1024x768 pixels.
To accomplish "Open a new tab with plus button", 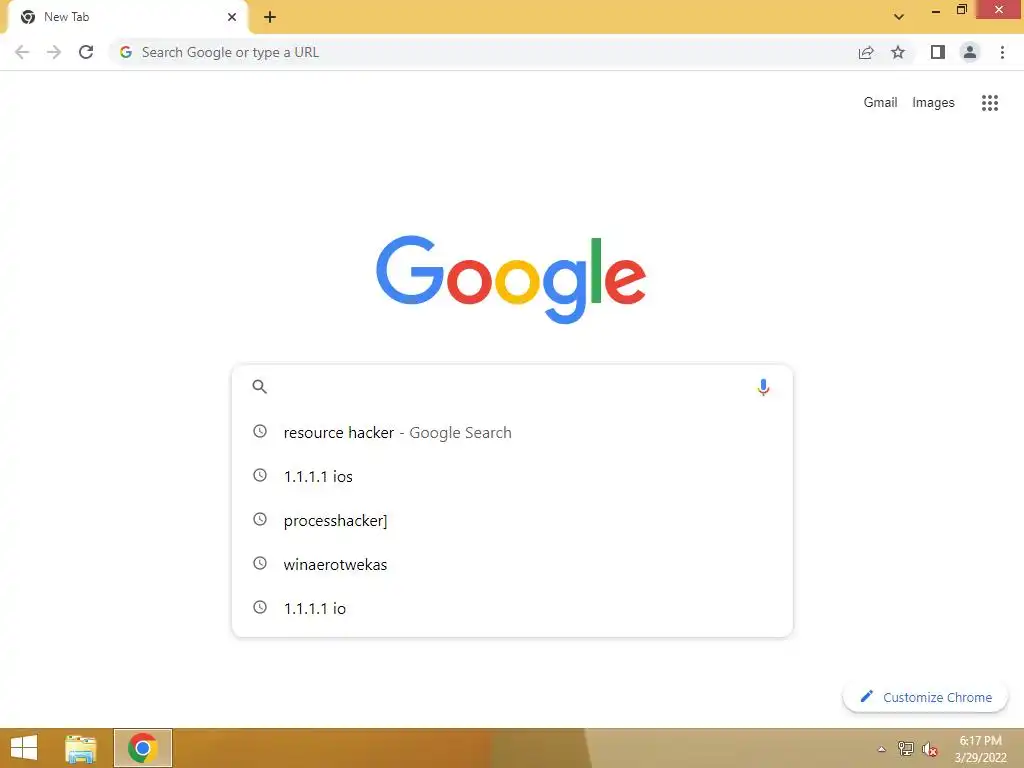I will pos(270,17).
